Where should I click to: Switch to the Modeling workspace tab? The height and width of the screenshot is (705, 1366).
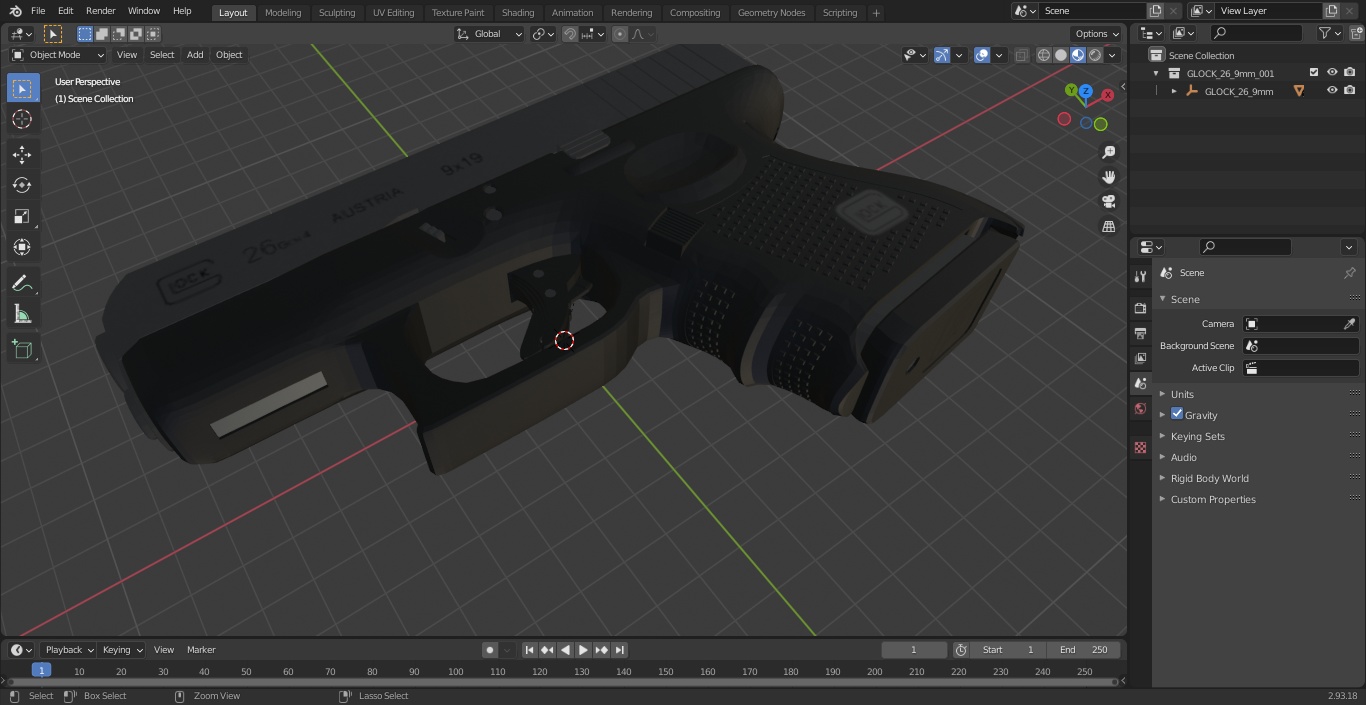click(x=283, y=12)
